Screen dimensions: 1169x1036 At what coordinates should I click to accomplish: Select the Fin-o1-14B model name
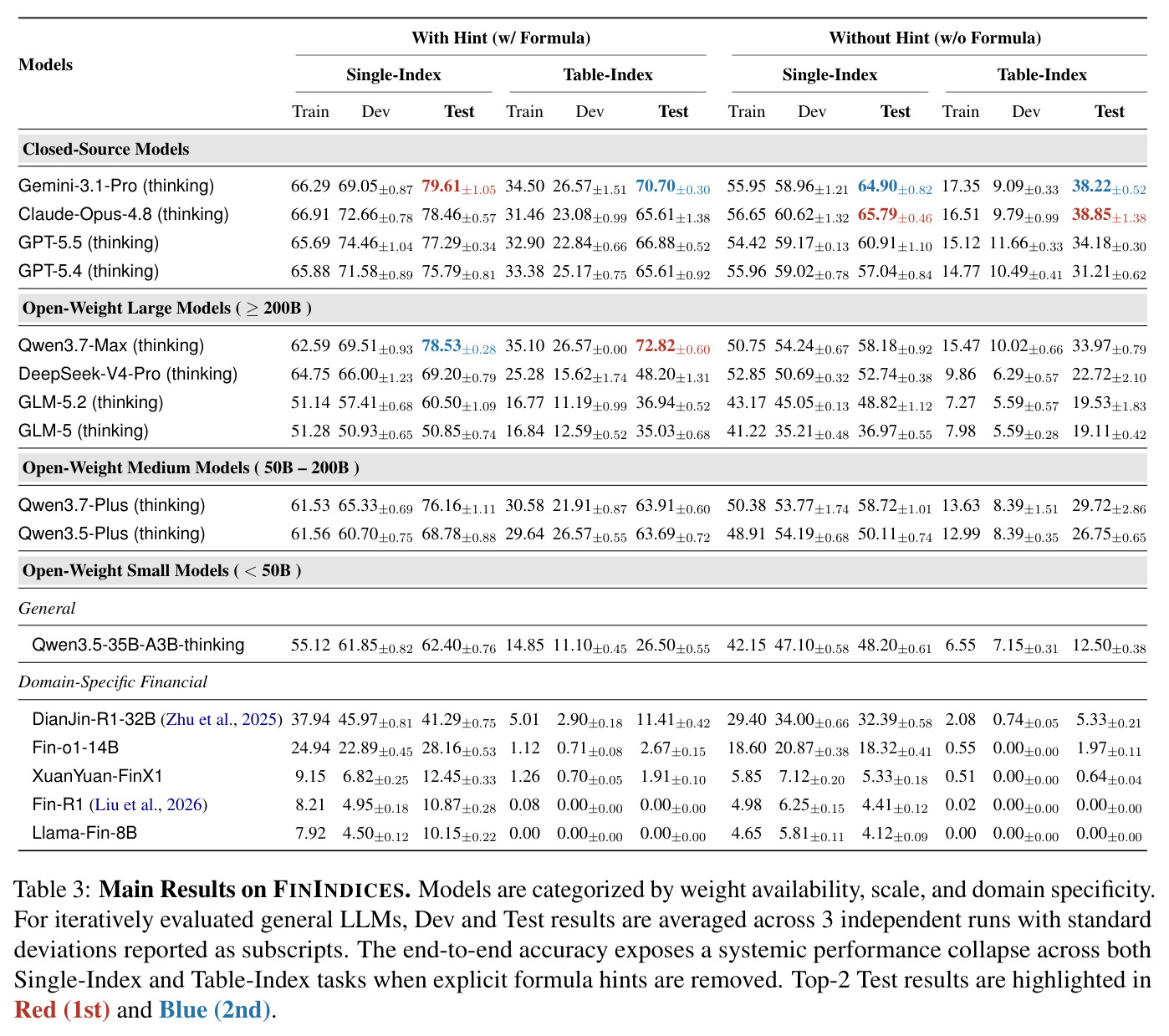[x=75, y=748]
